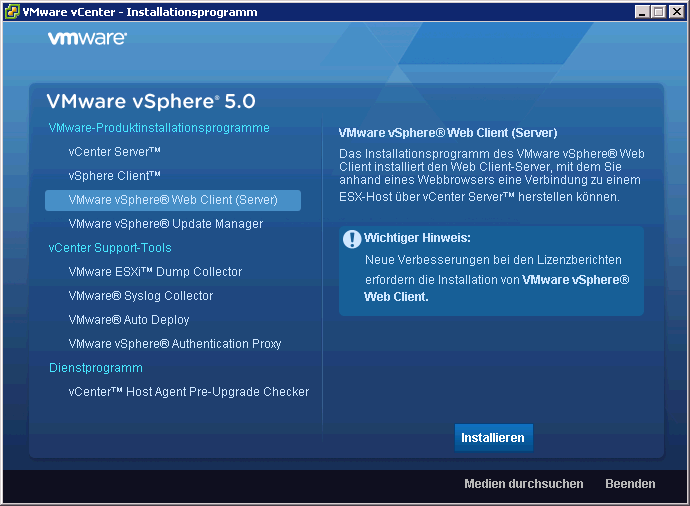This screenshot has width=690, height=506.
Task: Select VMware vSphere Update Manager
Action: point(166,224)
